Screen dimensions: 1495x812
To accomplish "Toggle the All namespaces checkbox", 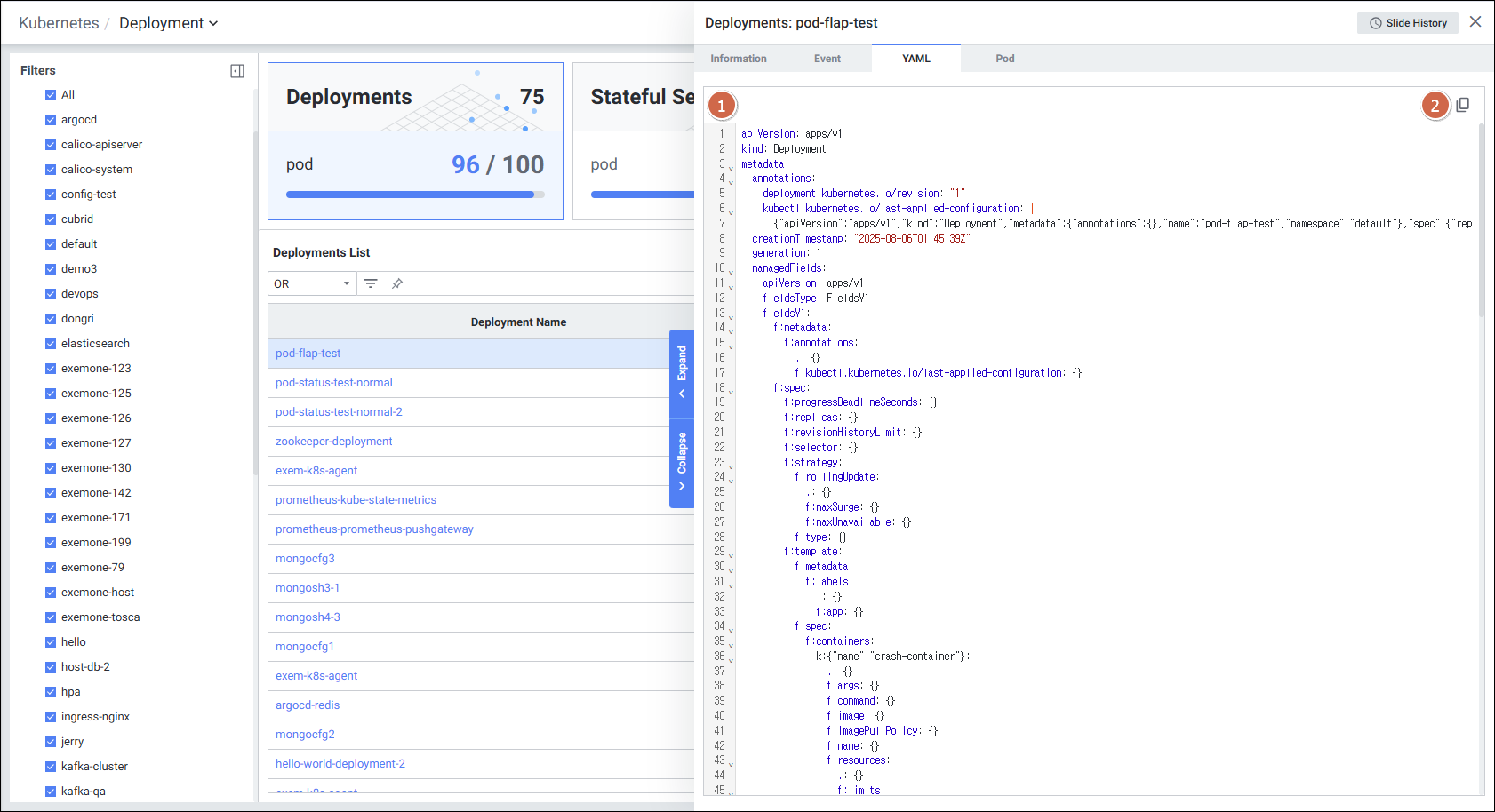I will (51, 95).
